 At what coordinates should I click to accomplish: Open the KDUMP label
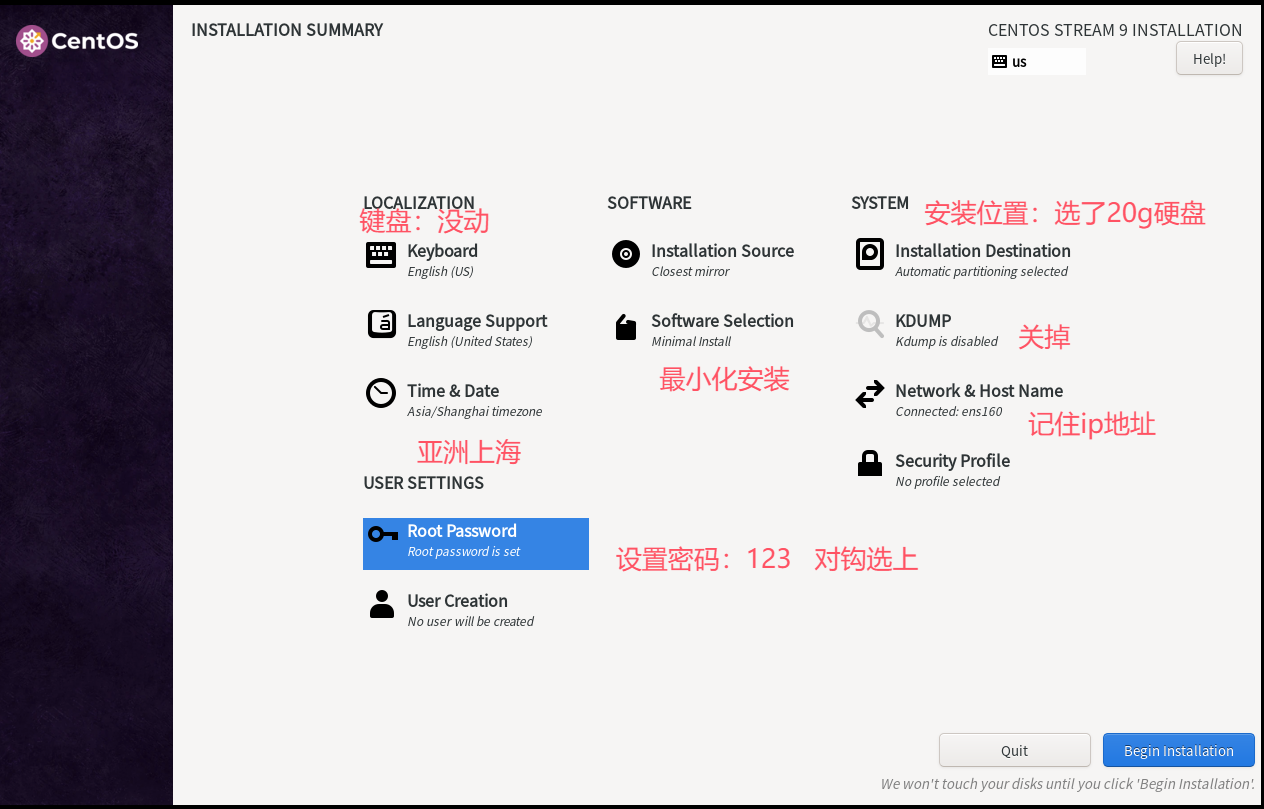point(923,321)
